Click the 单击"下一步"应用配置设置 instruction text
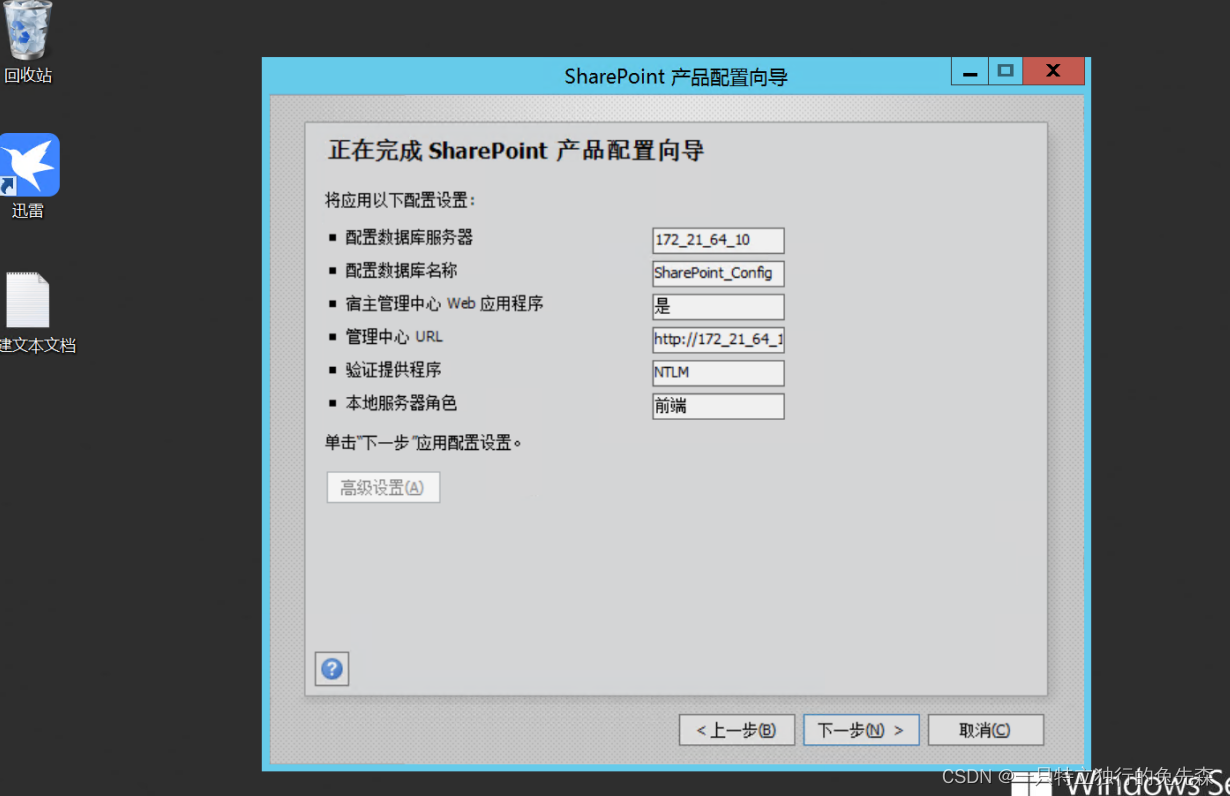This screenshot has width=1230, height=796. 424,442
